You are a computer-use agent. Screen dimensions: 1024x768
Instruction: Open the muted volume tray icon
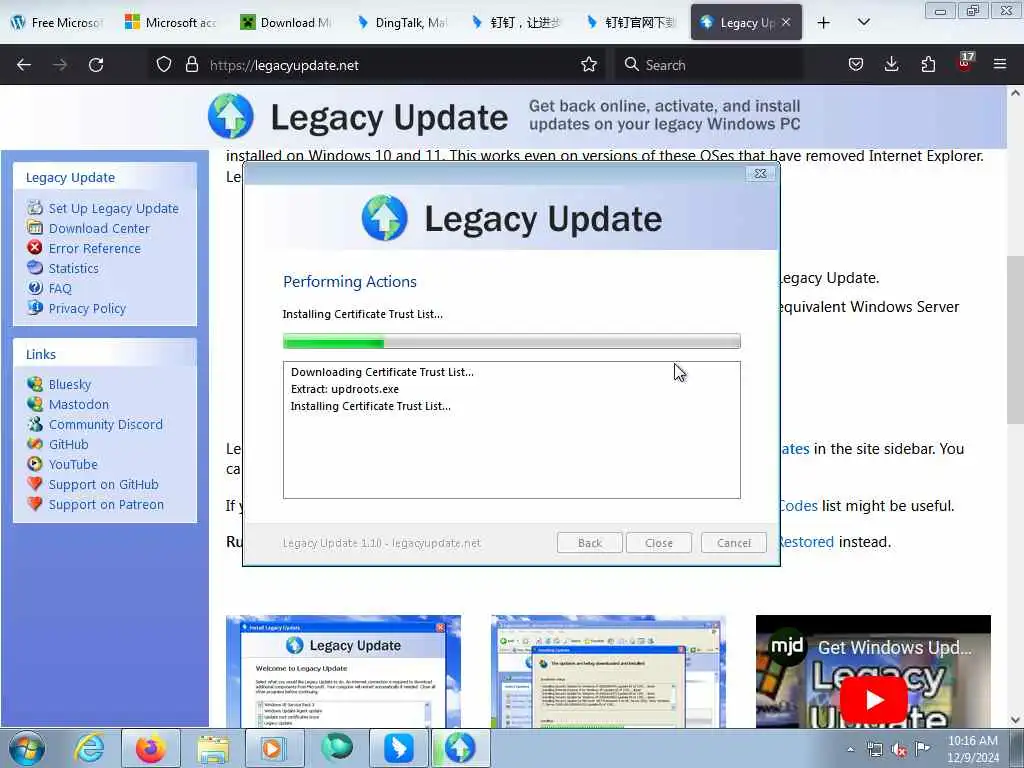pyautogui.click(x=899, y=750)
